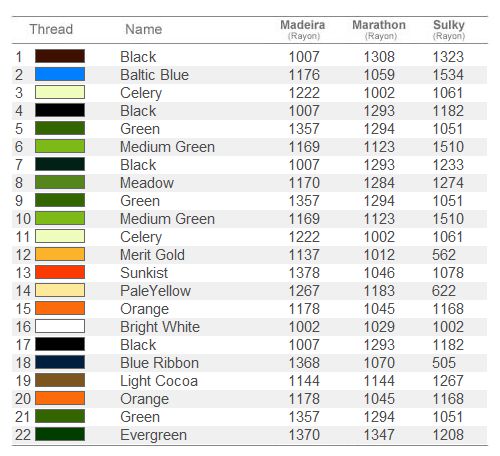Select the Medium Green name in row 6
The image size is (500, 456).
click(167, 147)
